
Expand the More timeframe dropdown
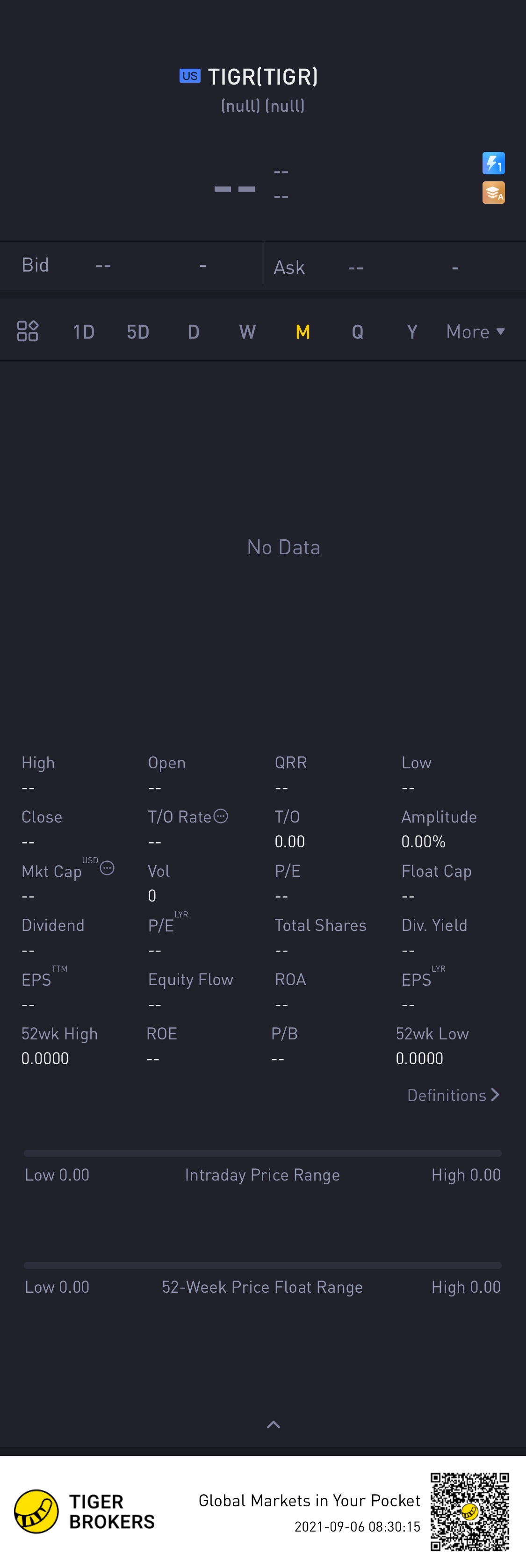pos(475,332)
